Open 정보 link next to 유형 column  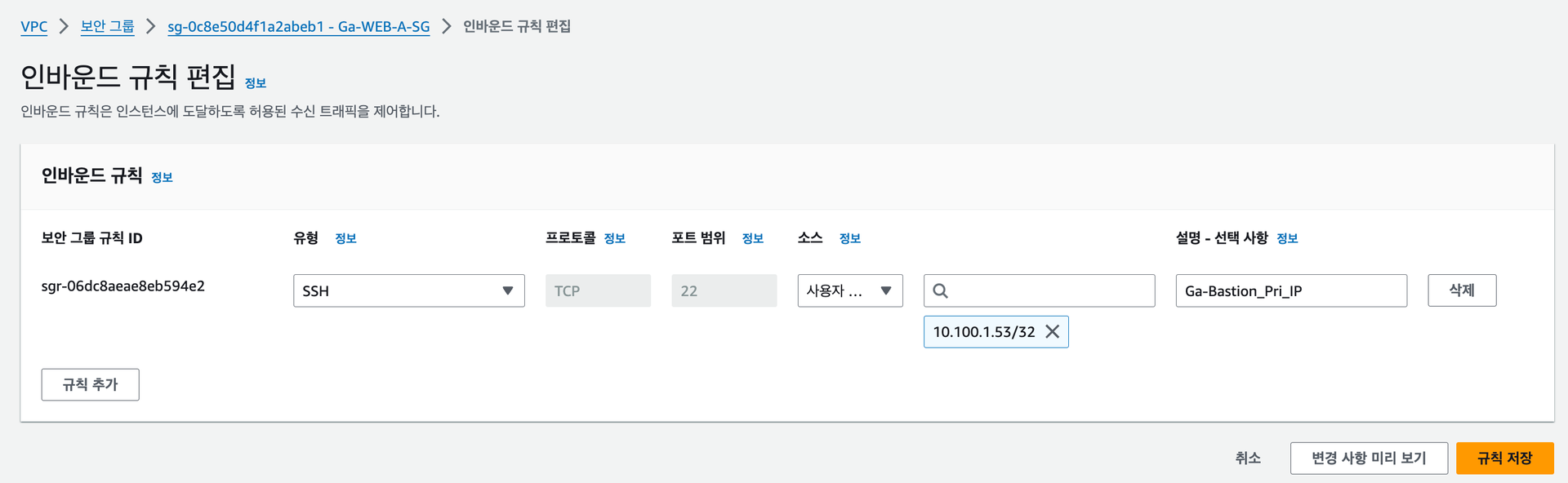point(345,238)
